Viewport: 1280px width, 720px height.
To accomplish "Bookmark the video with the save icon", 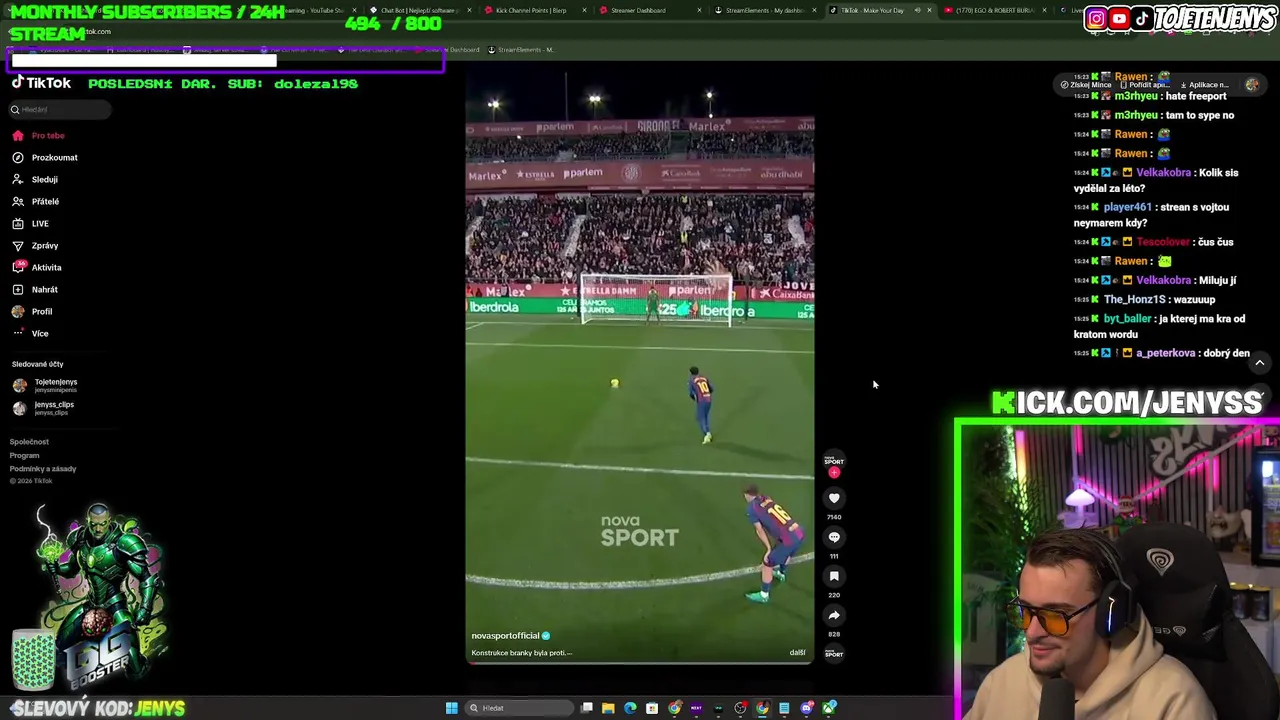I will 834,576.
